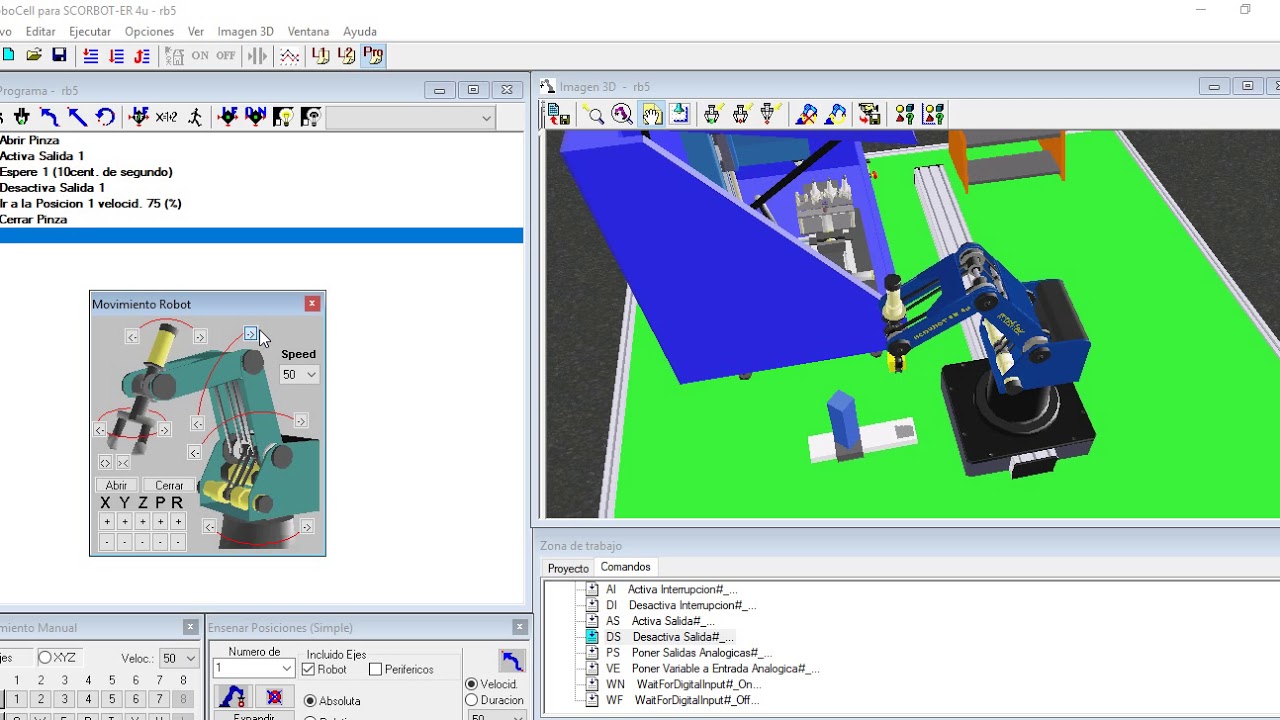Click axis button 5 in Movimiento Manual
The width and height of the screenshot is (1280, 720).
(x=112, y=699)
